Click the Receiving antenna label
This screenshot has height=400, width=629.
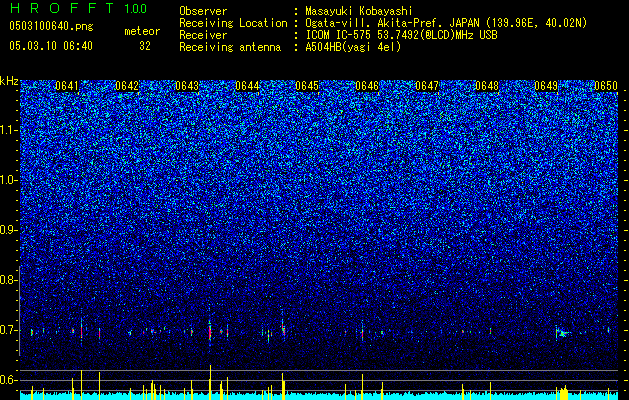pos(230,47)
